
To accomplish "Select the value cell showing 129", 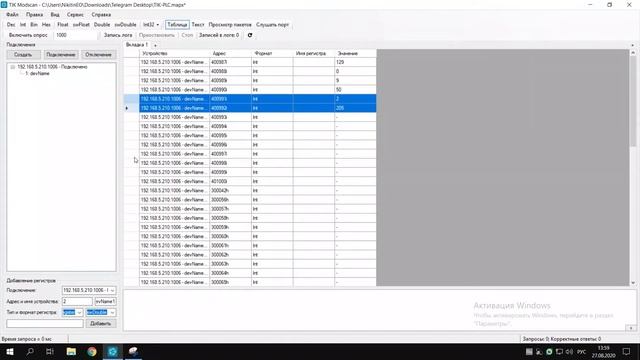I will pyautogui.click(x=355, y=62).
